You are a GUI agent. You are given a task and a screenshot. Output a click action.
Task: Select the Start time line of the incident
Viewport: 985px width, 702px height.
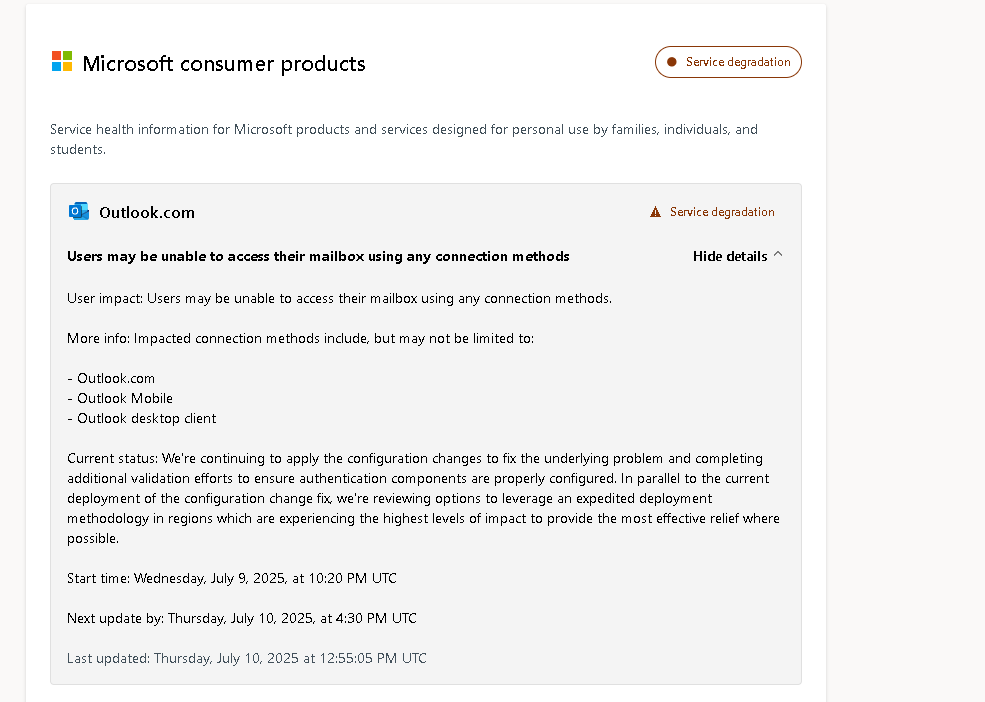[x=231, y=578]
